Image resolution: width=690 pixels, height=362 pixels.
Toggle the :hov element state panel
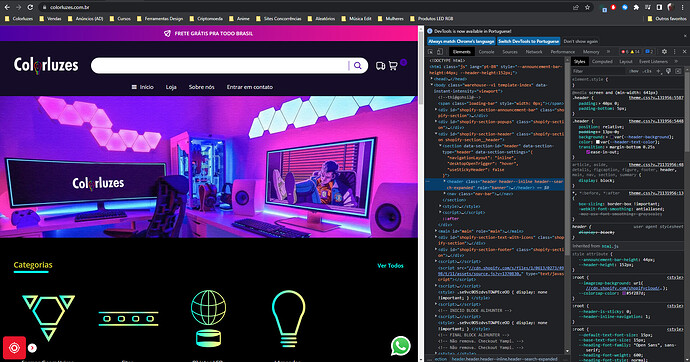pos(634,71)
